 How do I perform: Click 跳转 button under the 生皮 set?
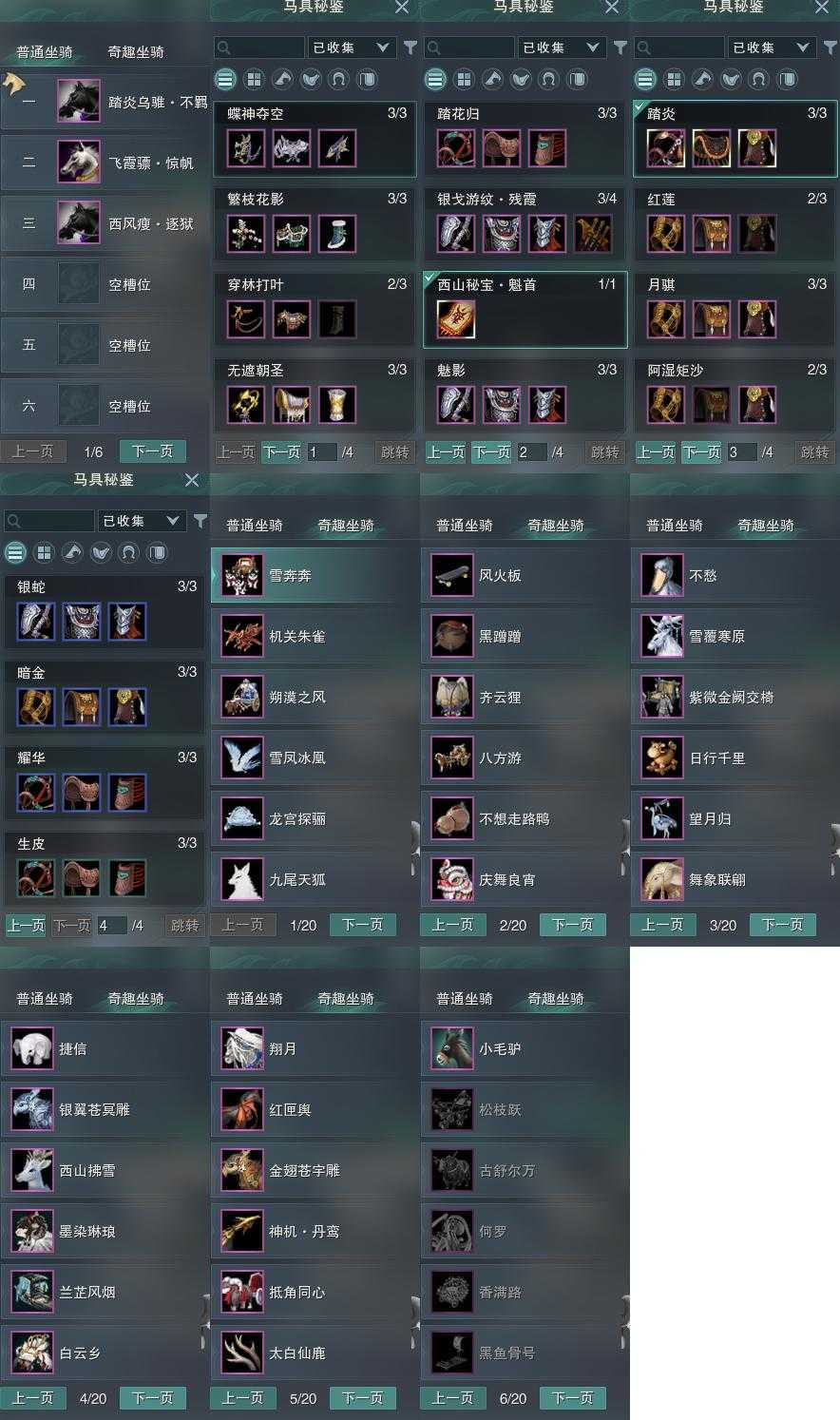click(x=184, y=925)
